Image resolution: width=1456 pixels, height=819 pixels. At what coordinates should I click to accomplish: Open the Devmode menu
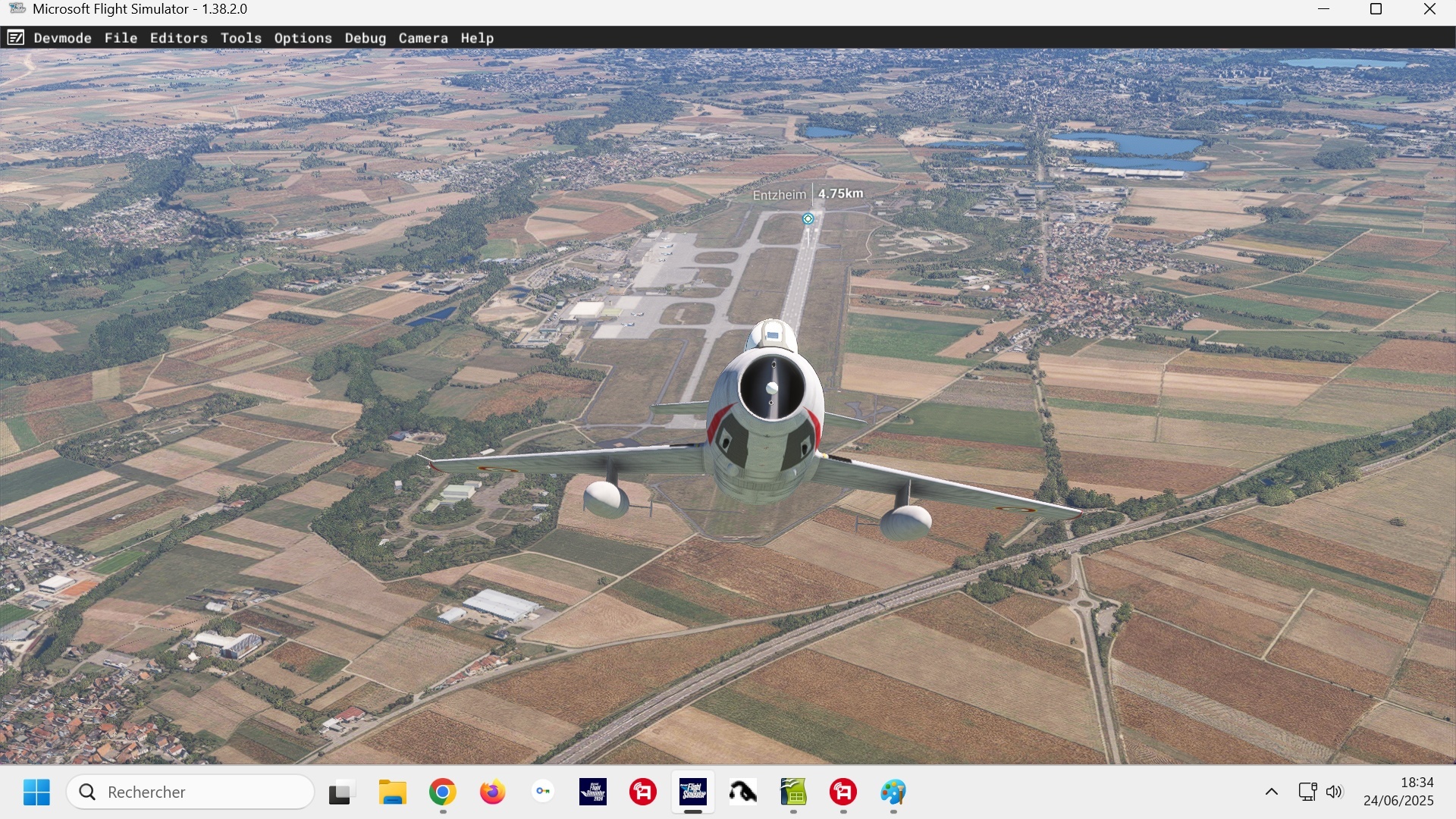point(62,38)
